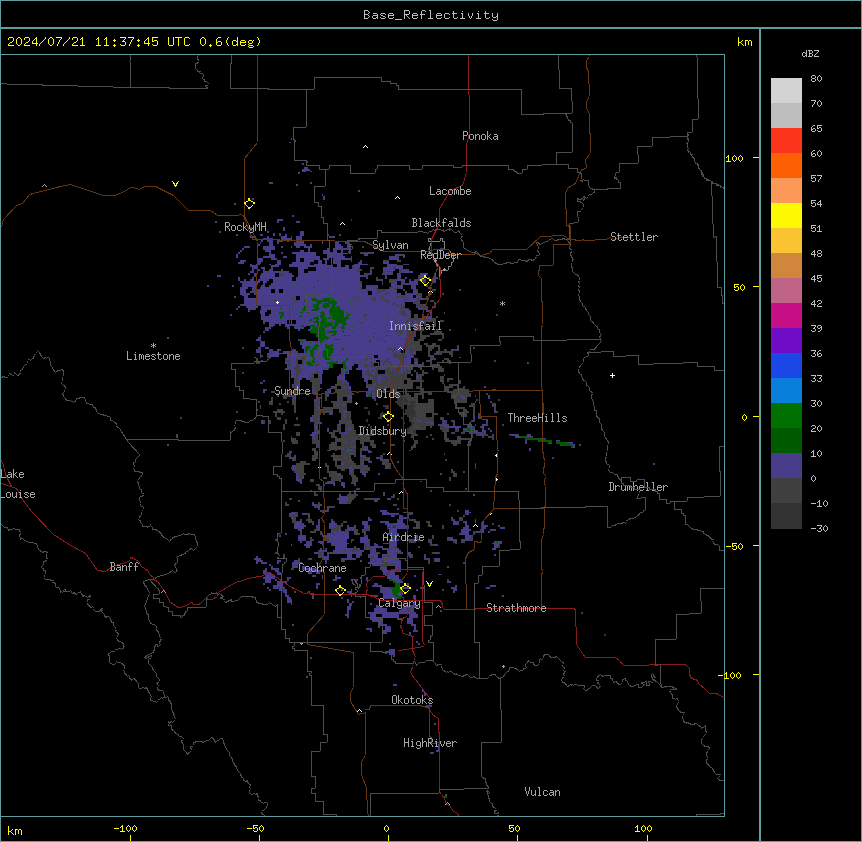Click the Olds town label
Viewport: 862px width, 842px height.
click(388, 394)
